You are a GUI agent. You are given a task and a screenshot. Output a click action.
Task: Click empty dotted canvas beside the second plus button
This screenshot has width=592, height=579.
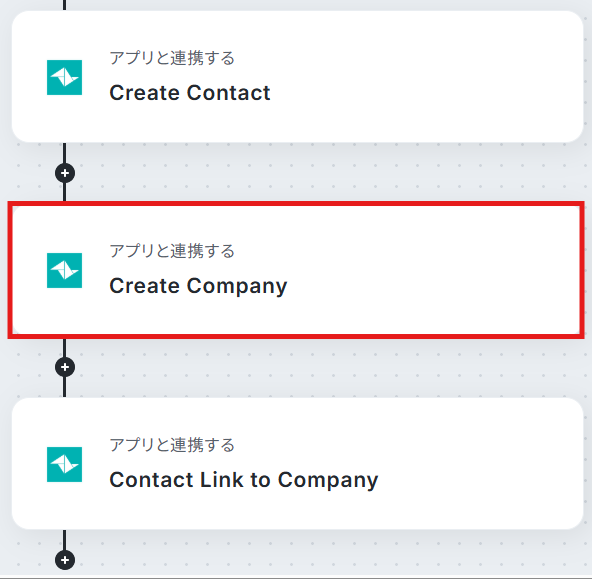[302, 367]
